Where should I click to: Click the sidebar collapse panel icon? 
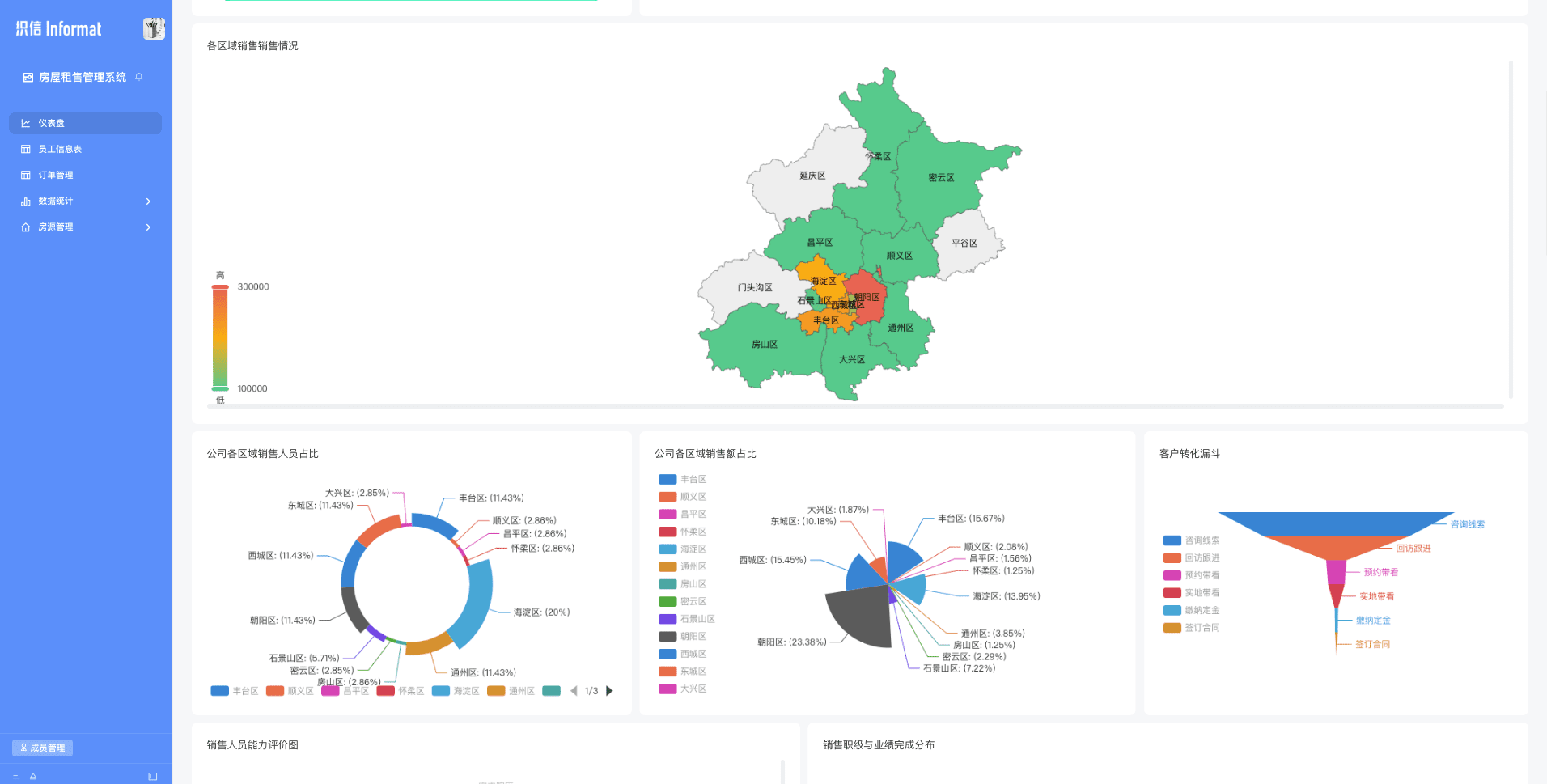pos(153,776)
